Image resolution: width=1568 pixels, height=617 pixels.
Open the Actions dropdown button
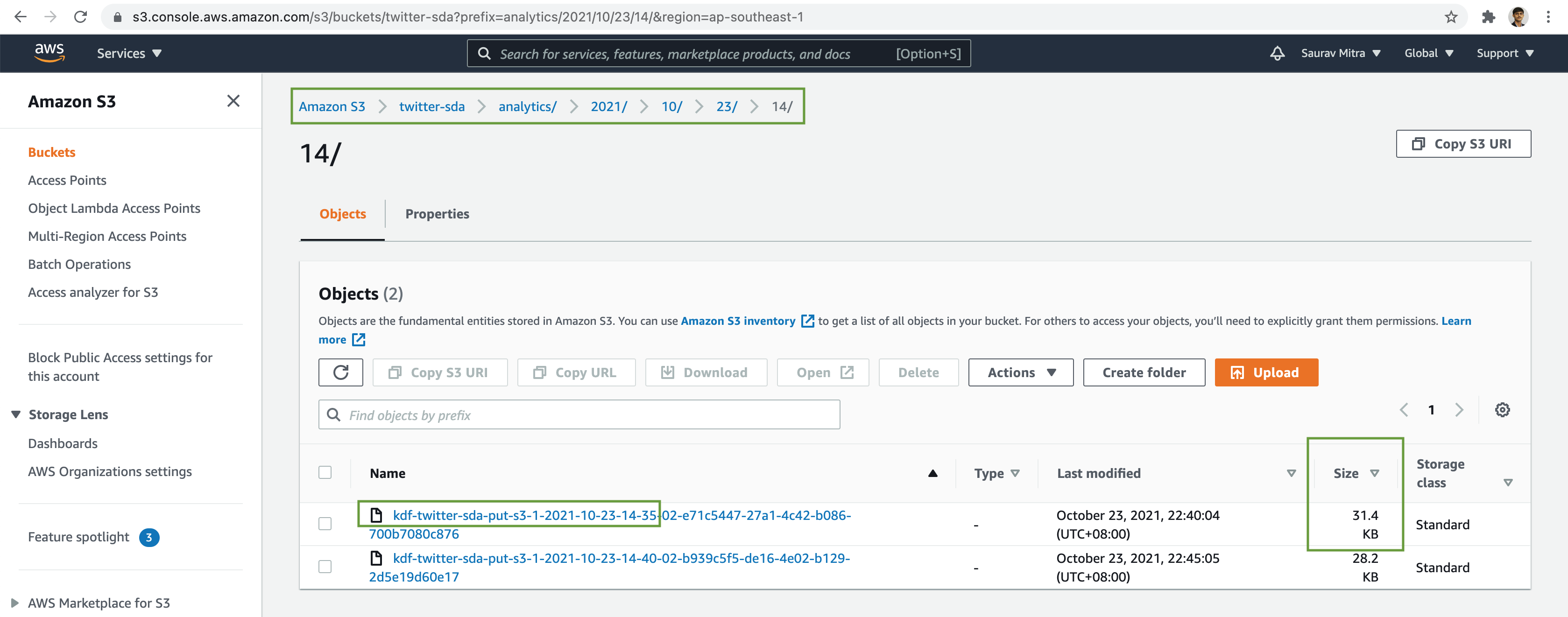click(x=1021, y=372)
